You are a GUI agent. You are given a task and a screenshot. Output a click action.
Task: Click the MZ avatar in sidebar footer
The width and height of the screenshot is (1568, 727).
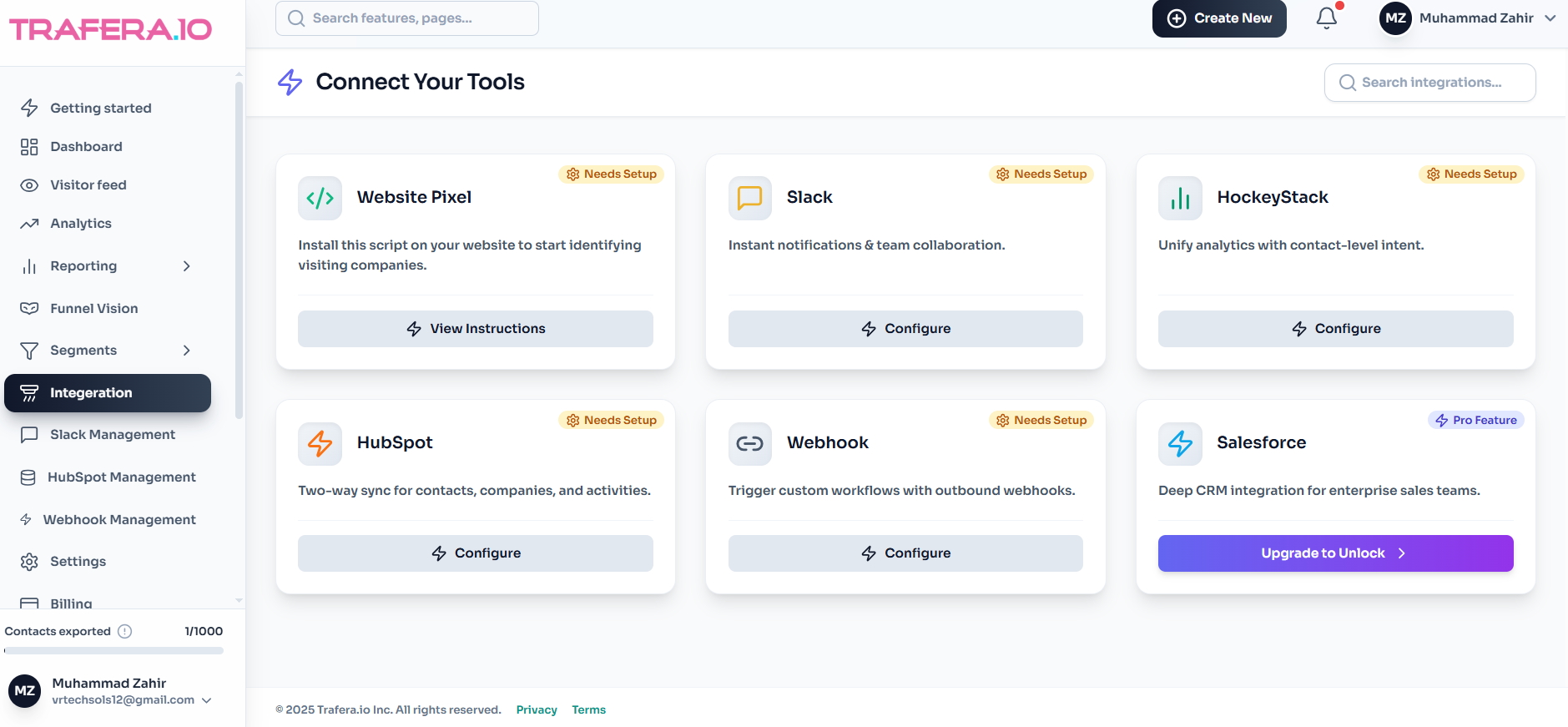pos(25,691)
